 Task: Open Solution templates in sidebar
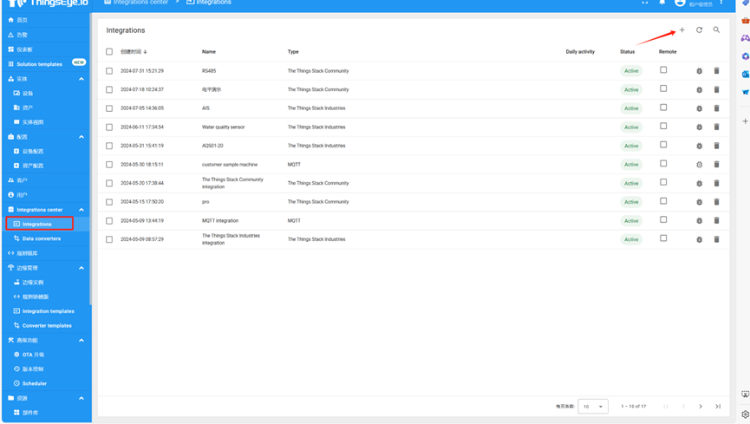click(x=46, y=64)
